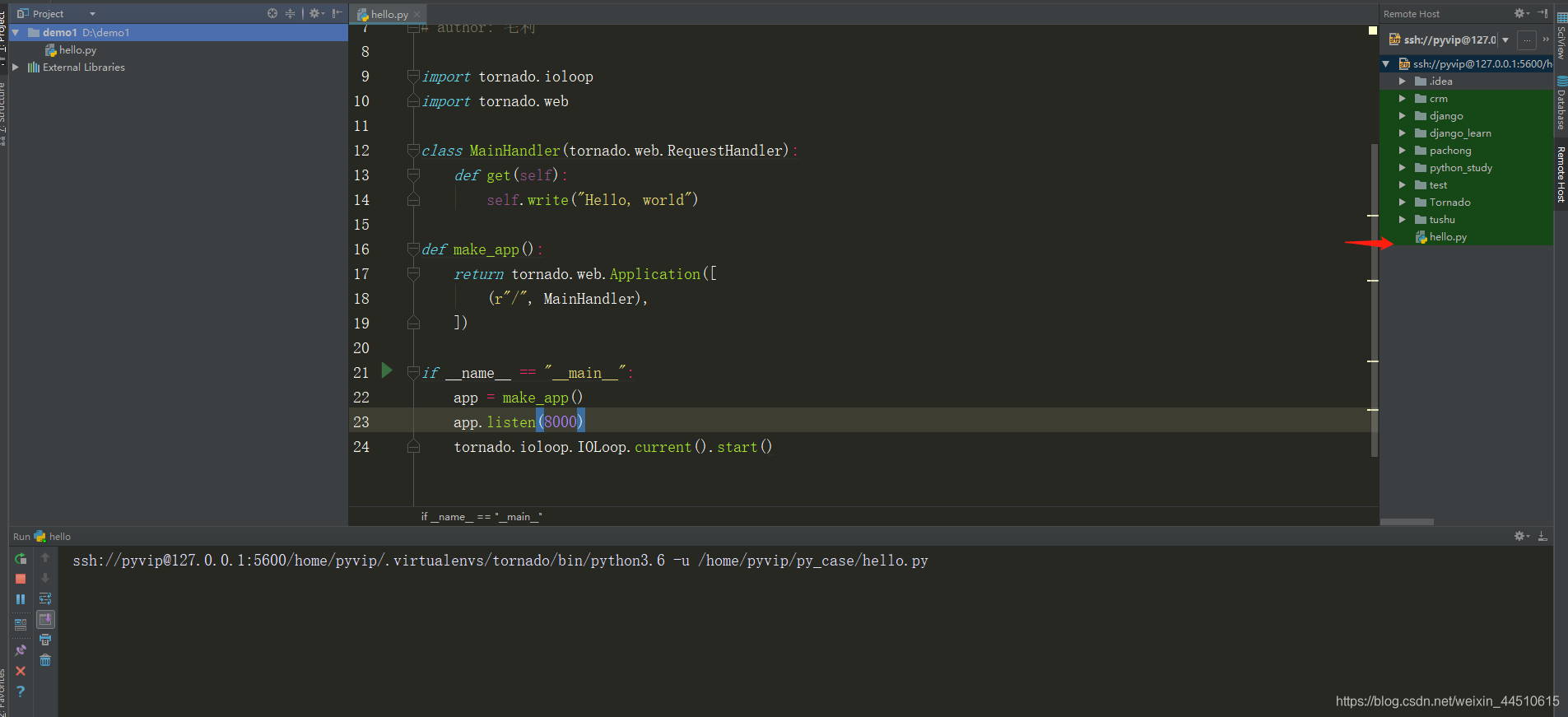1568x717 pixels.
Task: Expand the crm remote folder
Action: 1403,98
